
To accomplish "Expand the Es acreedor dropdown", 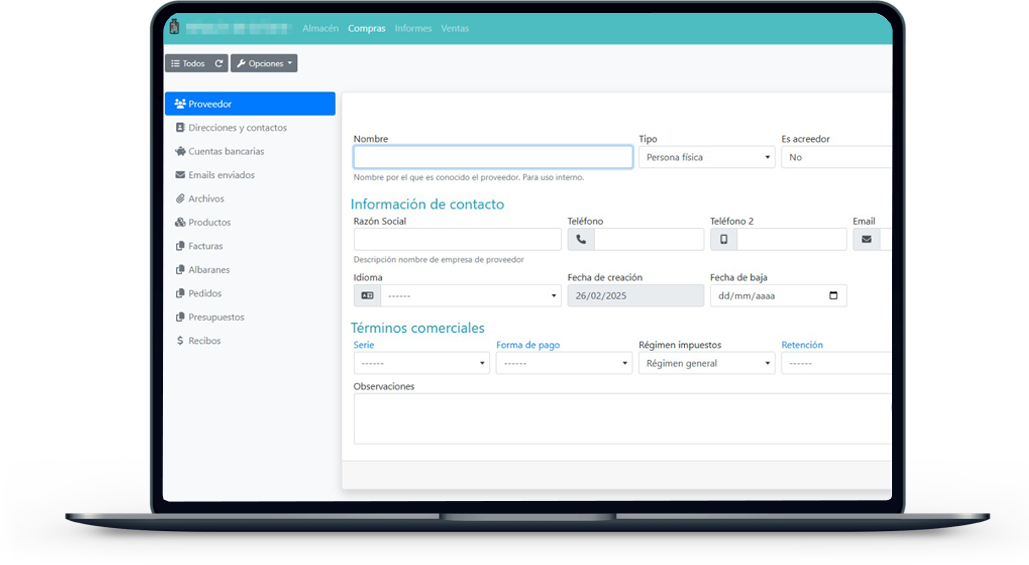I will [835, 158].
